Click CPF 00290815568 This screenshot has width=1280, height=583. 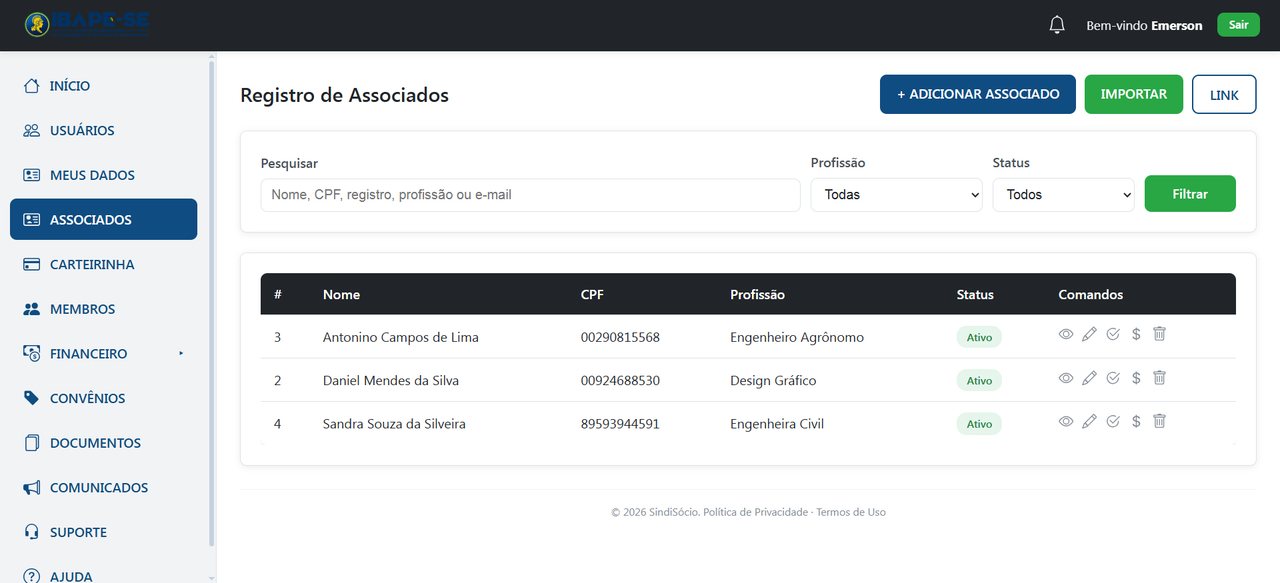tap(620, 338)
